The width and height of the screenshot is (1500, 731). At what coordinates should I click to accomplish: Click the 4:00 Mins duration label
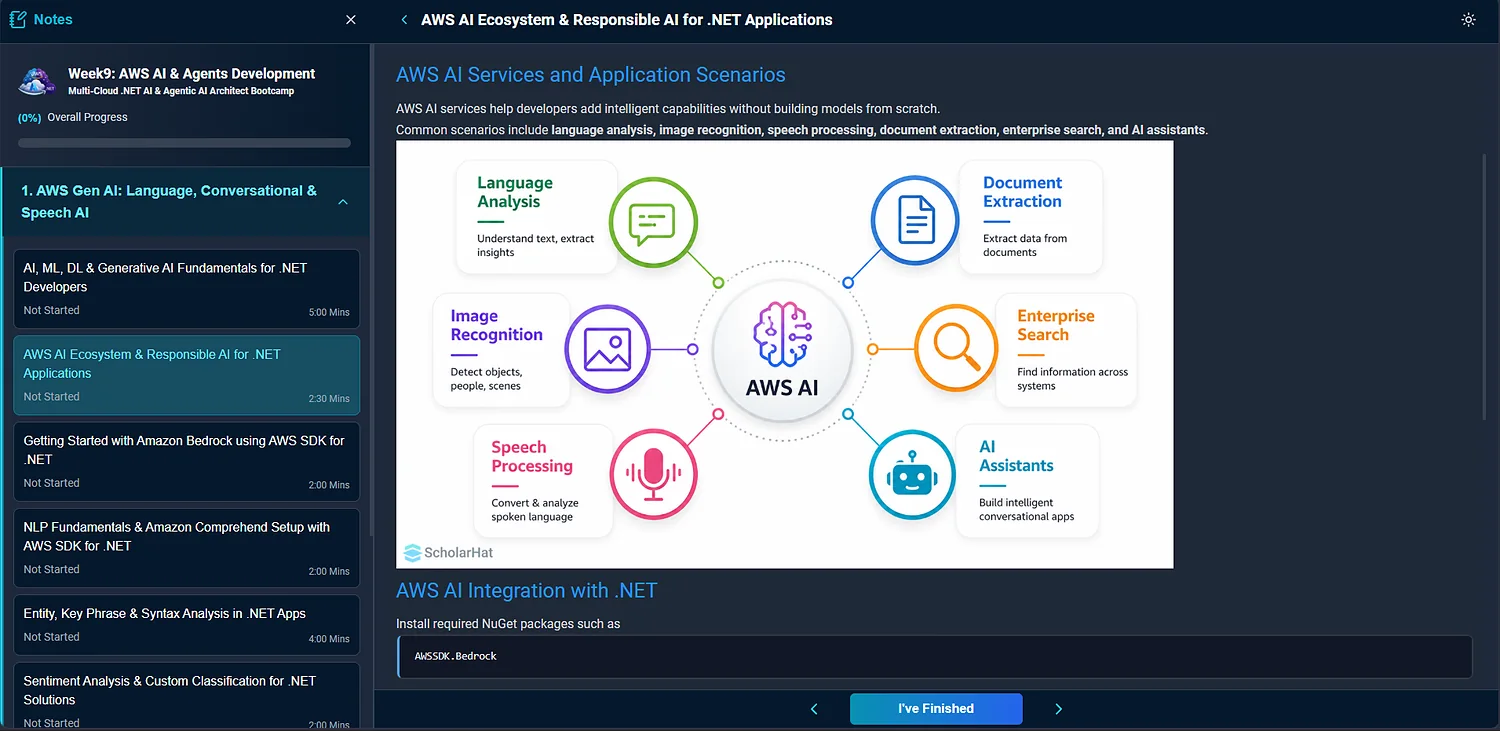click(329, 639)
